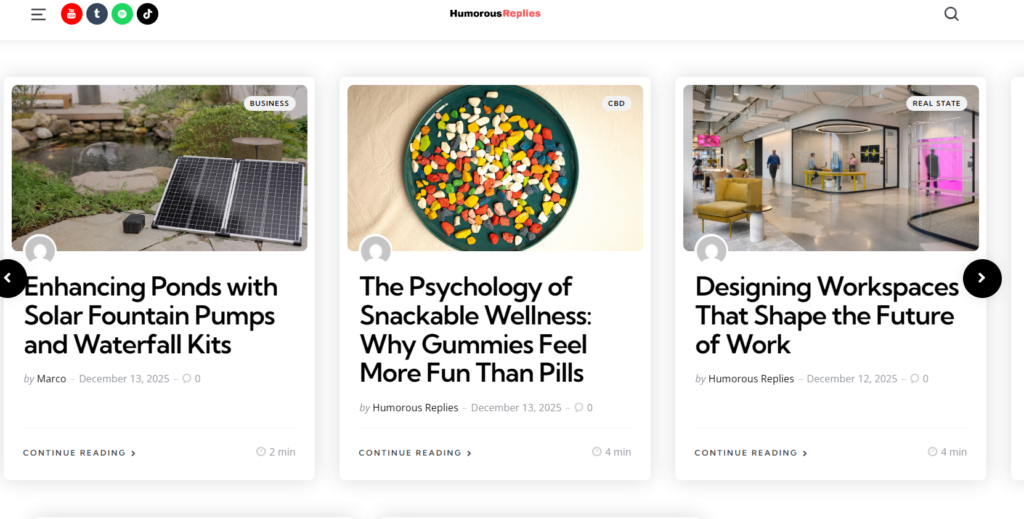Click the HumorousReplies site logo
Image resolution: width=1024 pixels, height=519 pixels.
(x=494, y=14)
